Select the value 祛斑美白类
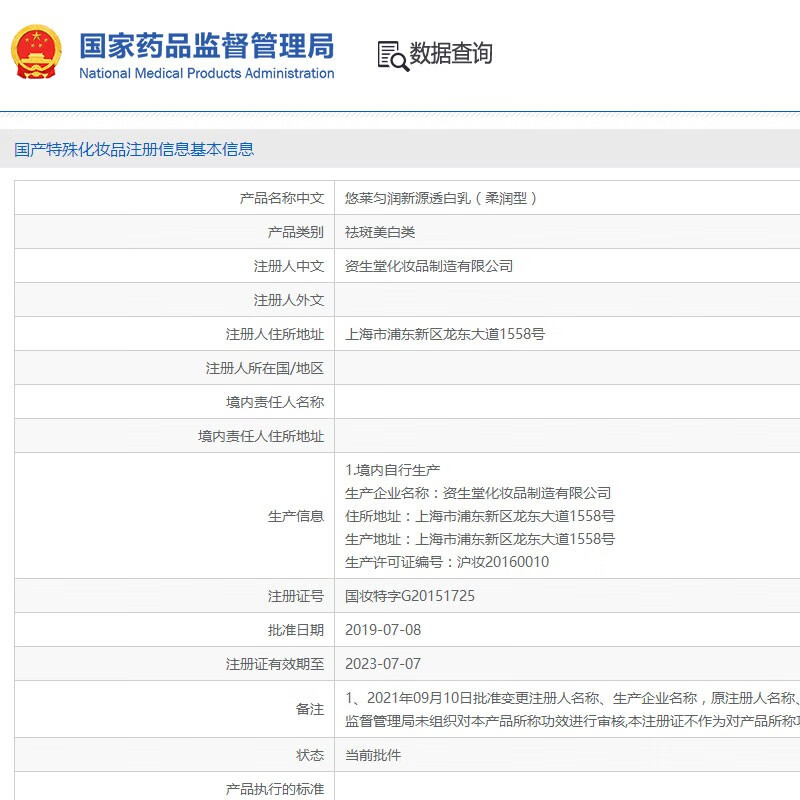 pos(380,232)
